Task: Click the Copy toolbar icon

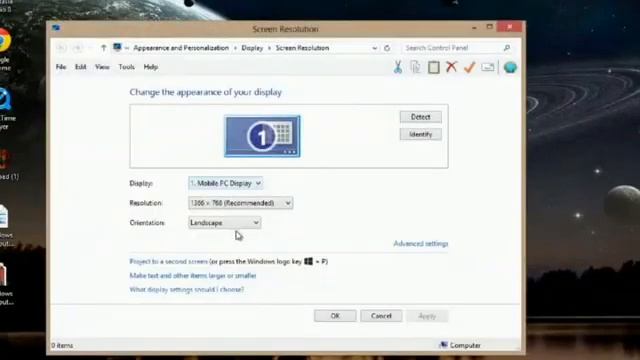Action: [416, 67]
